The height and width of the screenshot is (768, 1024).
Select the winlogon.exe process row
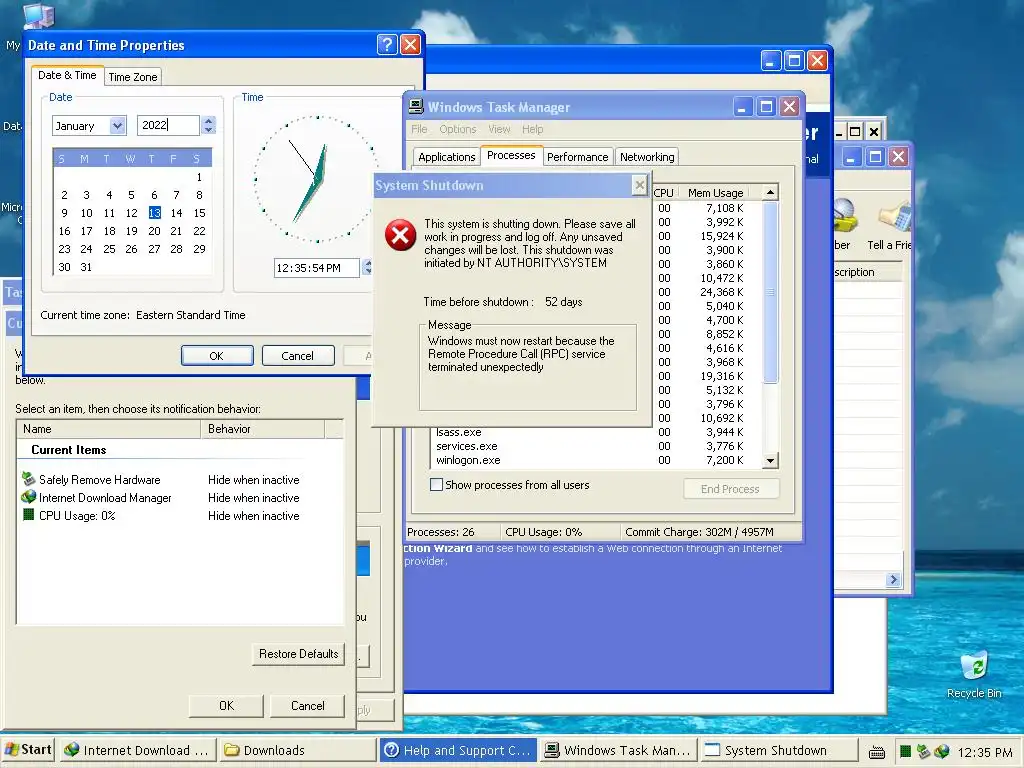597,460
